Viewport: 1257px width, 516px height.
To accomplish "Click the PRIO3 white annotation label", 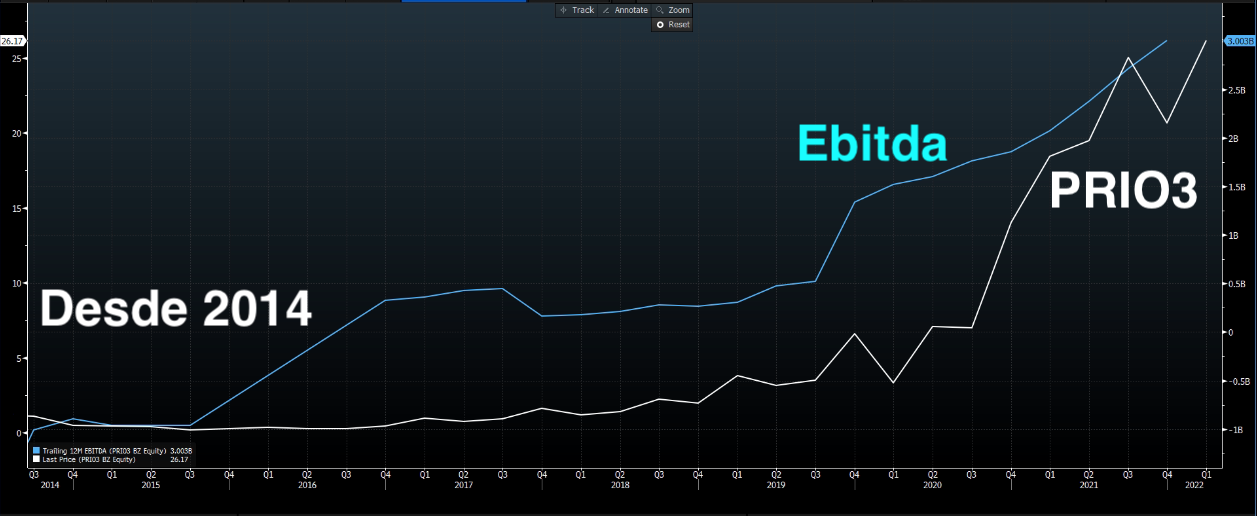I will tap(1123, 191).
